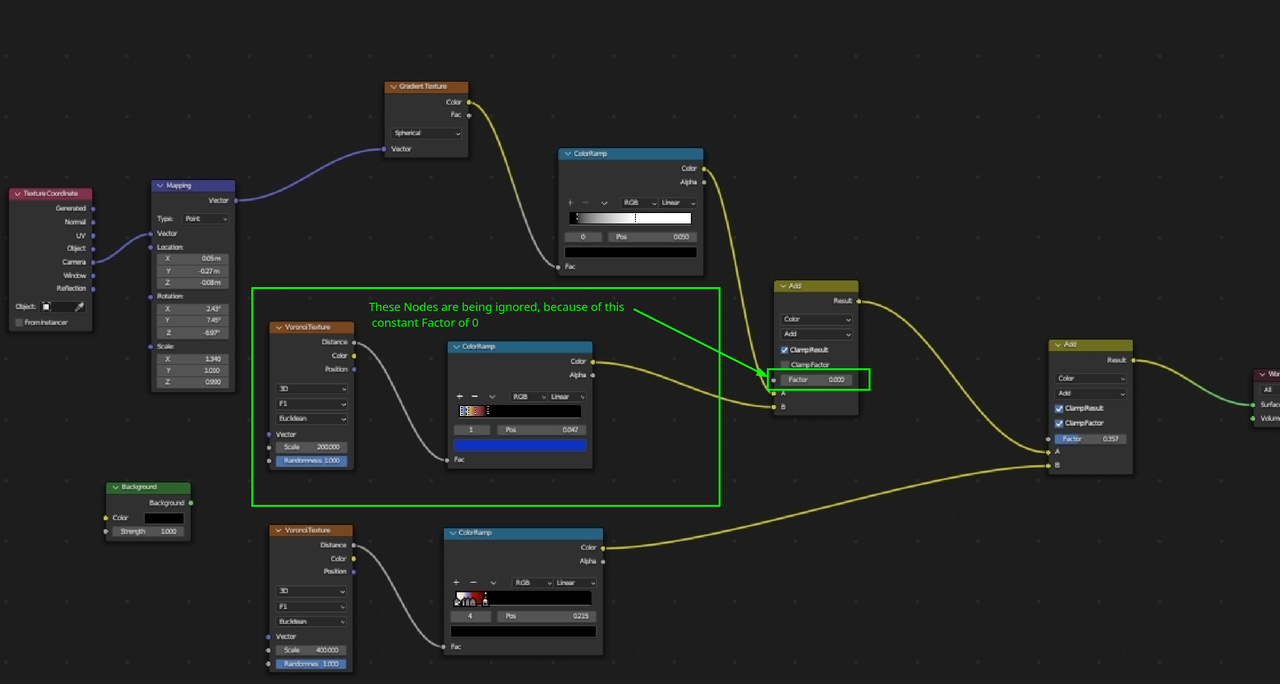Enable Clamp Factor on Add node with Factor 0.000
Image resolution: width=1280 pixels, height=684 pixels.
click(x=785, y=365)
